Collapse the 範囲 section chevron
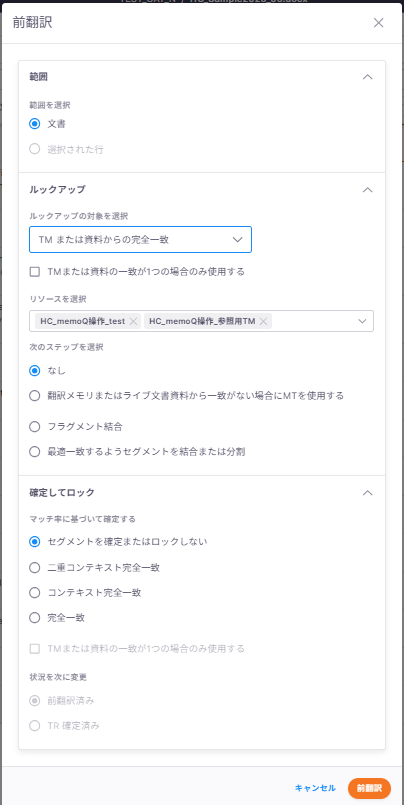Screen dimensions: 404x805 tap(367, 77)
